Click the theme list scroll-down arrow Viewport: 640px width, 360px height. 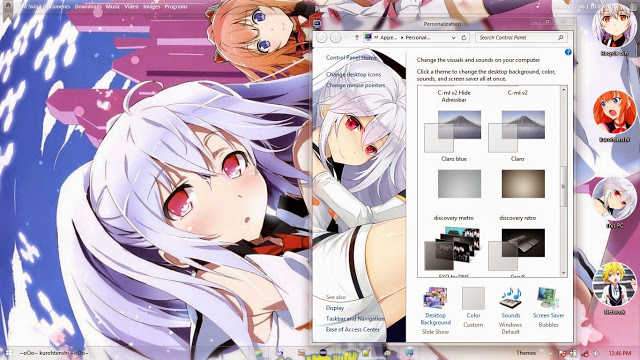pos(564,273)
